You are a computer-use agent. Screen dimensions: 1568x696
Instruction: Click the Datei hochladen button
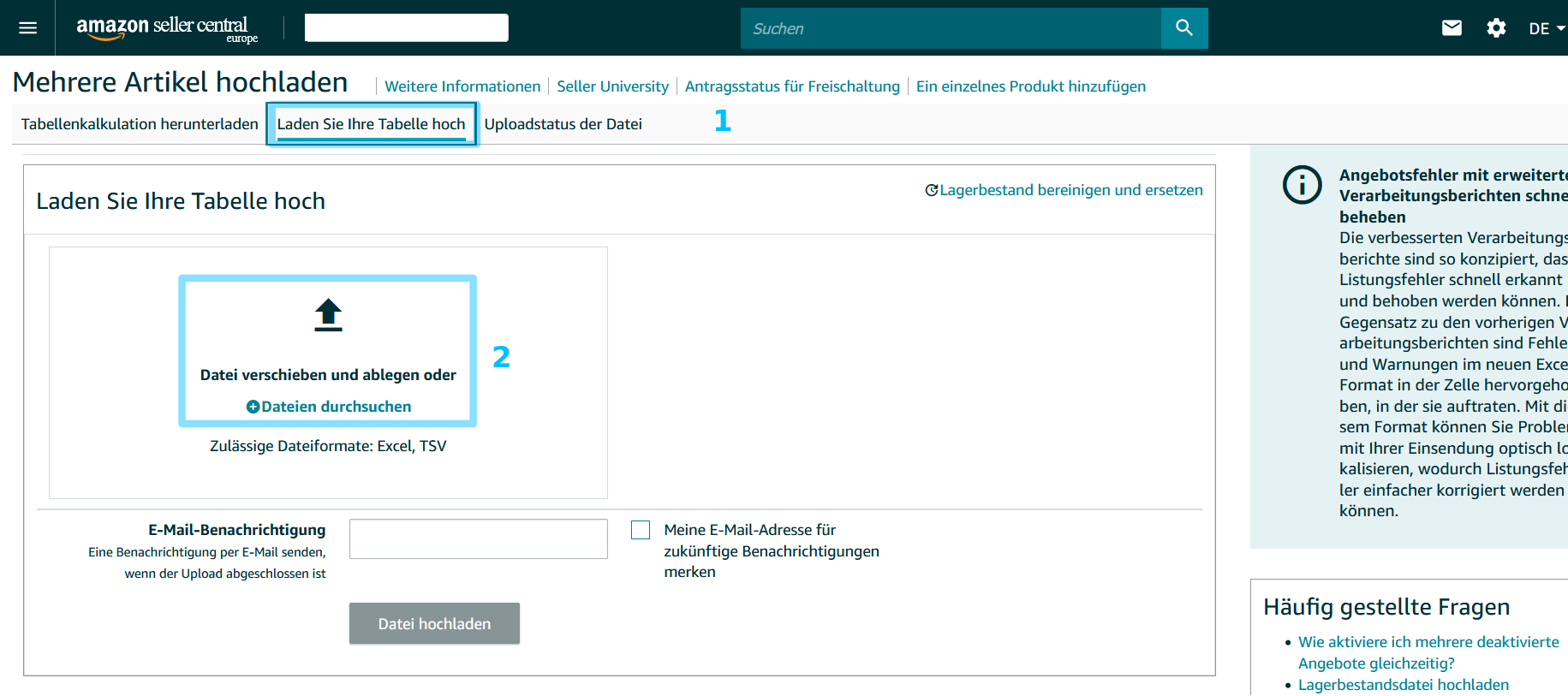434,623
